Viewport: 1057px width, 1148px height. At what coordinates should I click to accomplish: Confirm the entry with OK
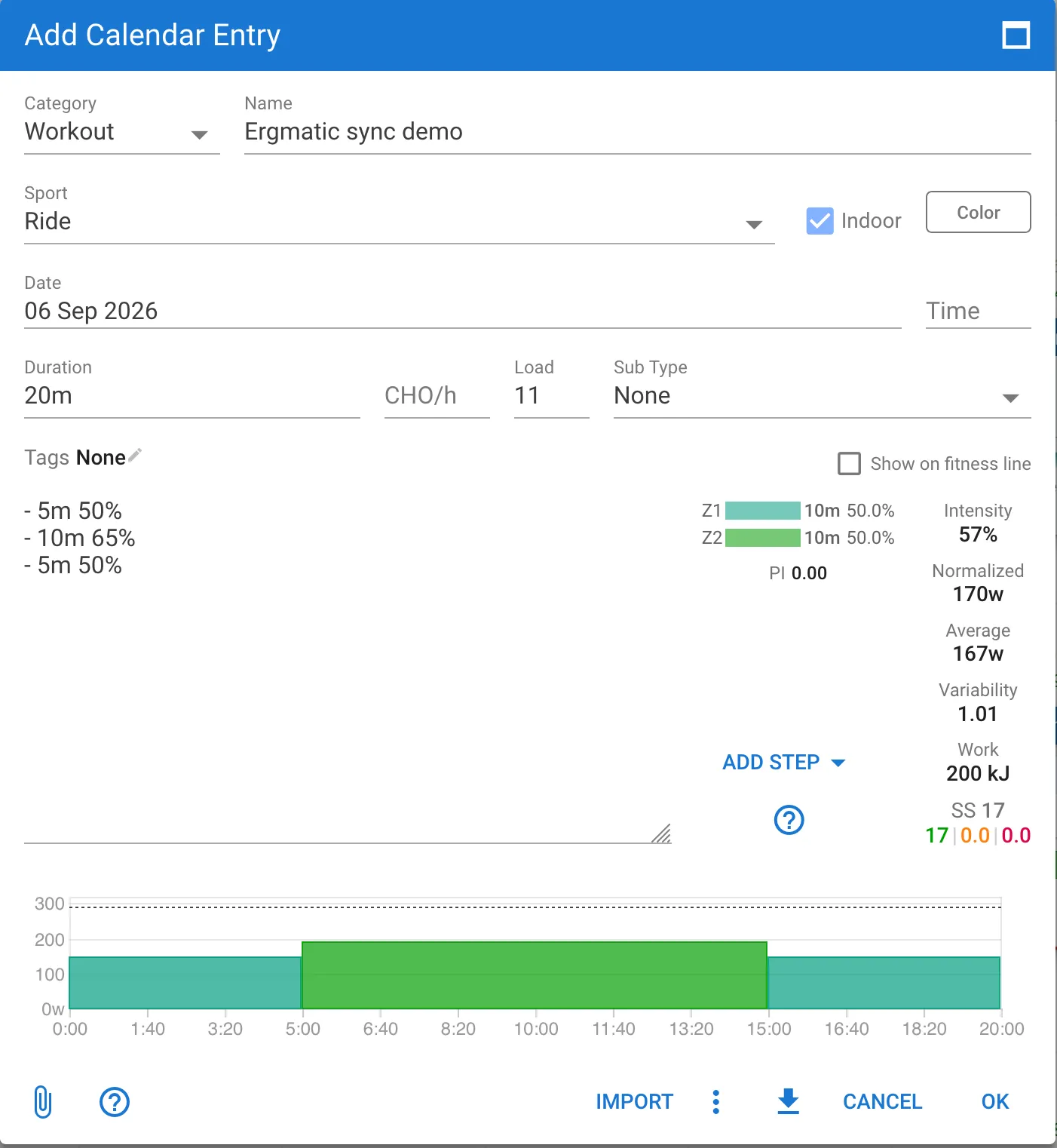(x=995, y=1102)
